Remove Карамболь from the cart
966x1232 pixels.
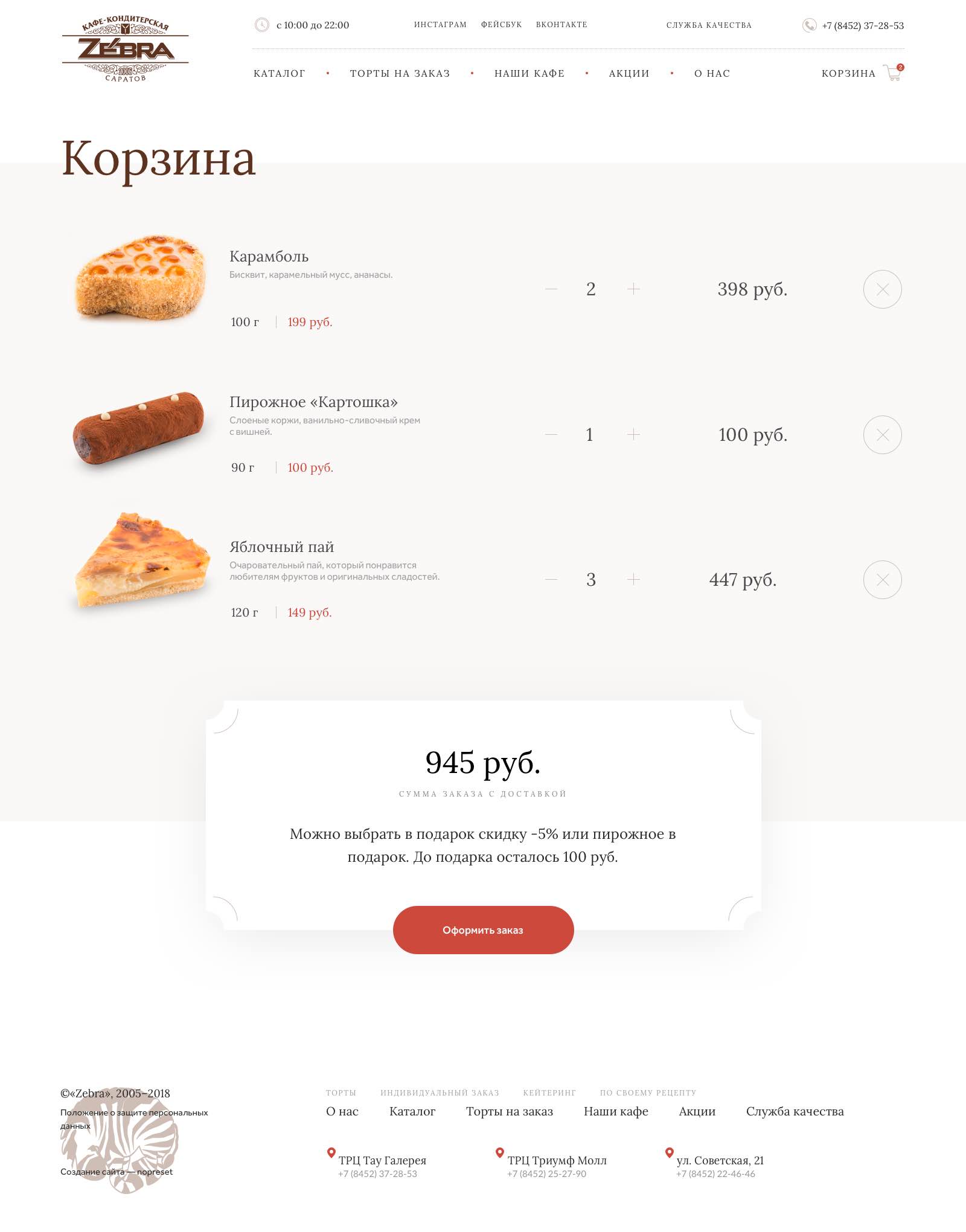coord(882,289)
